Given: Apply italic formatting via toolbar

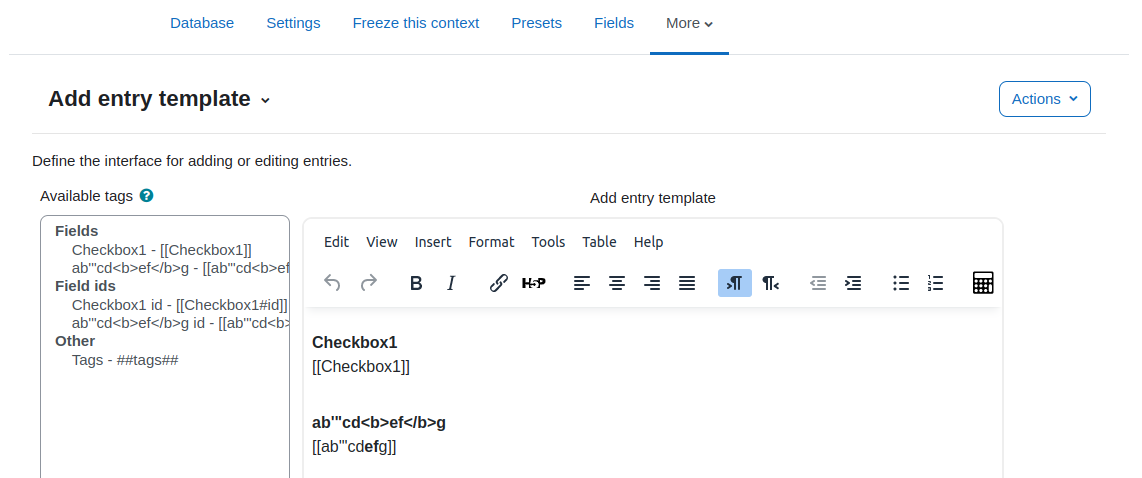Looking at the screenshot, I should [x=451, y=283].
